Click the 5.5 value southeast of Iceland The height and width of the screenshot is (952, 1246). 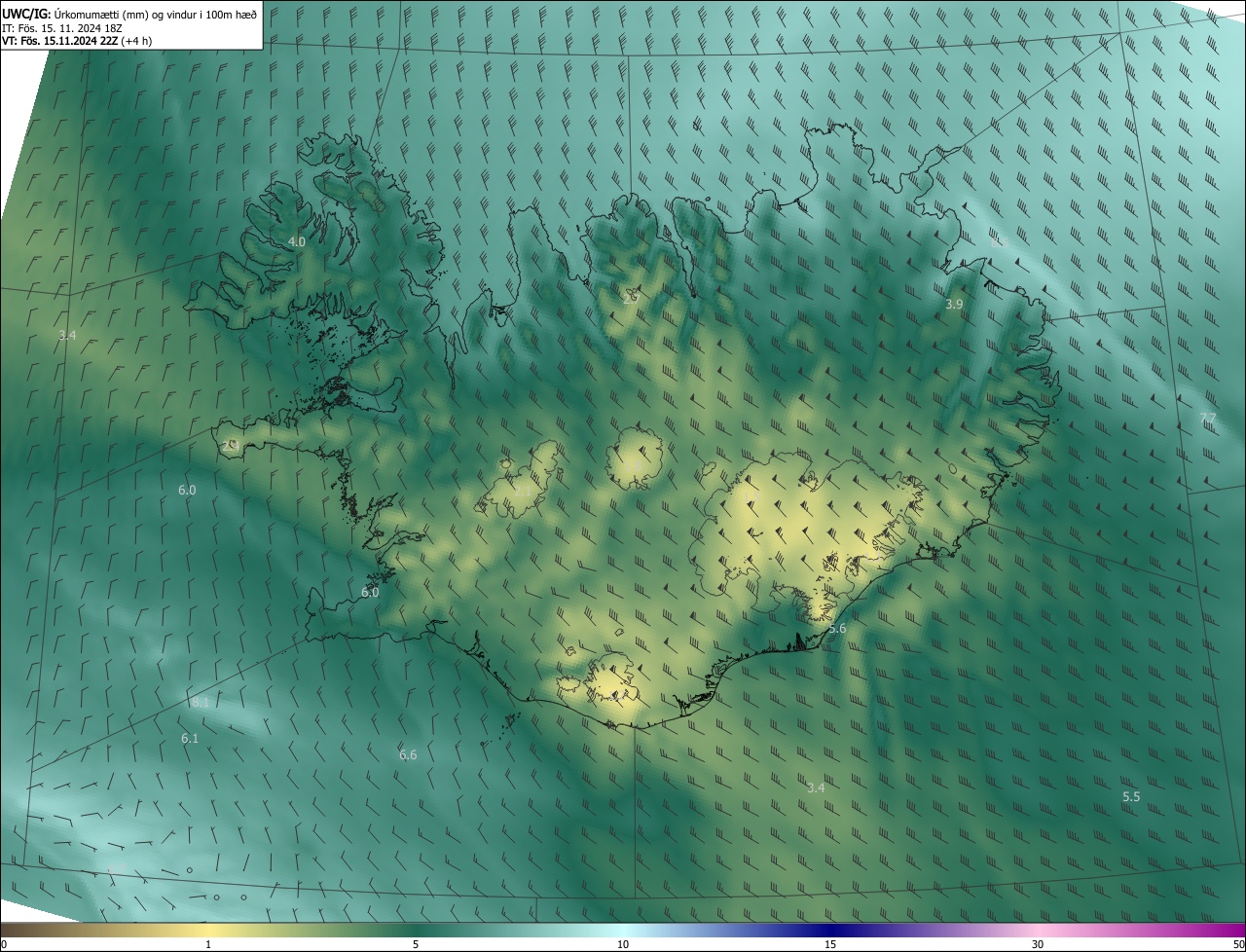(1131, 796)
